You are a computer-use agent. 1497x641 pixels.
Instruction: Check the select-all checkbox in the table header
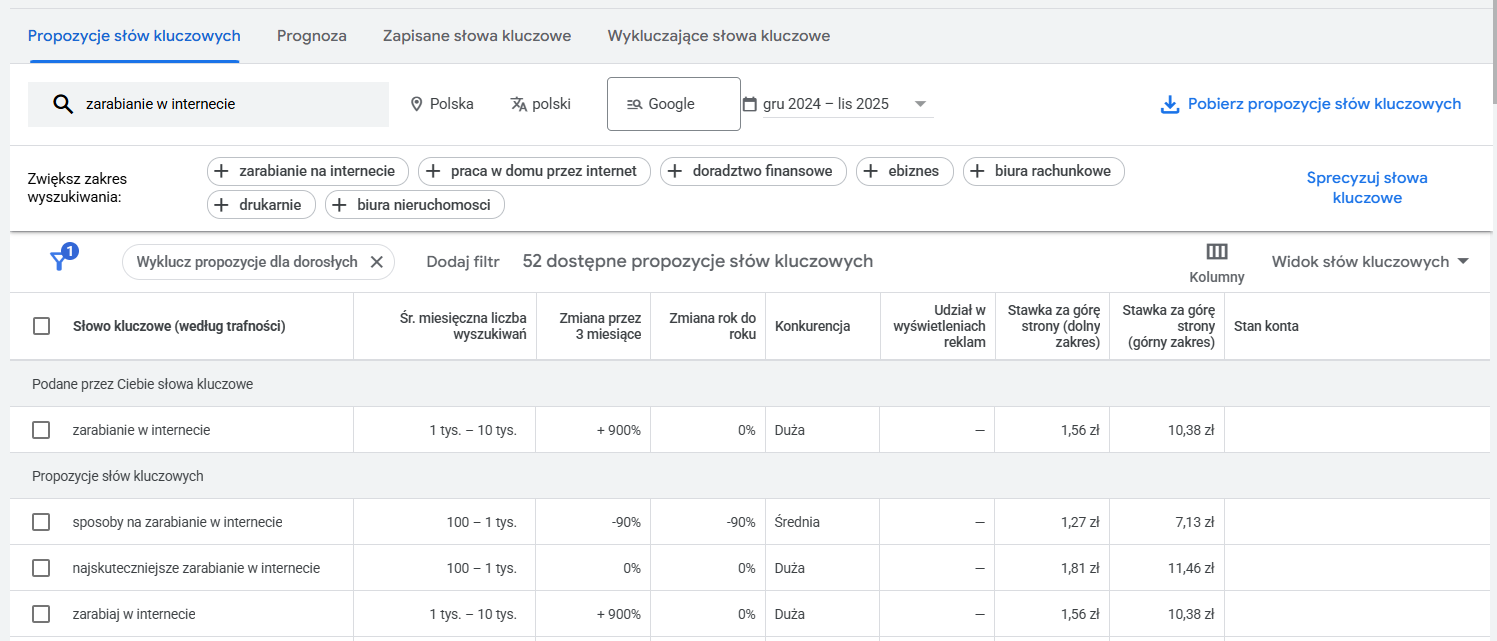click(x=40, y=325)
